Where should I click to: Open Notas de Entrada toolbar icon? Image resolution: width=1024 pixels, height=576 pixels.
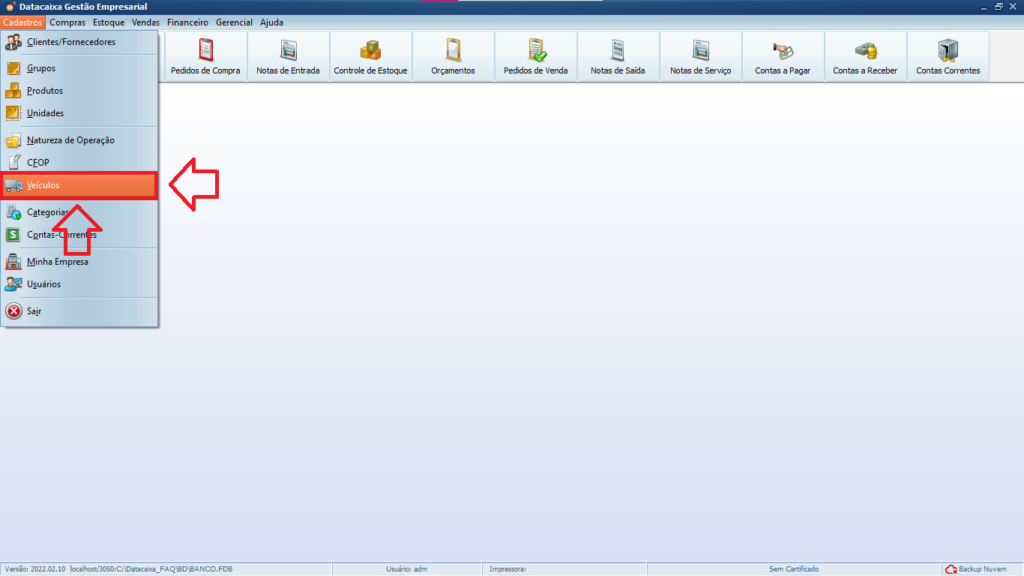288,57
